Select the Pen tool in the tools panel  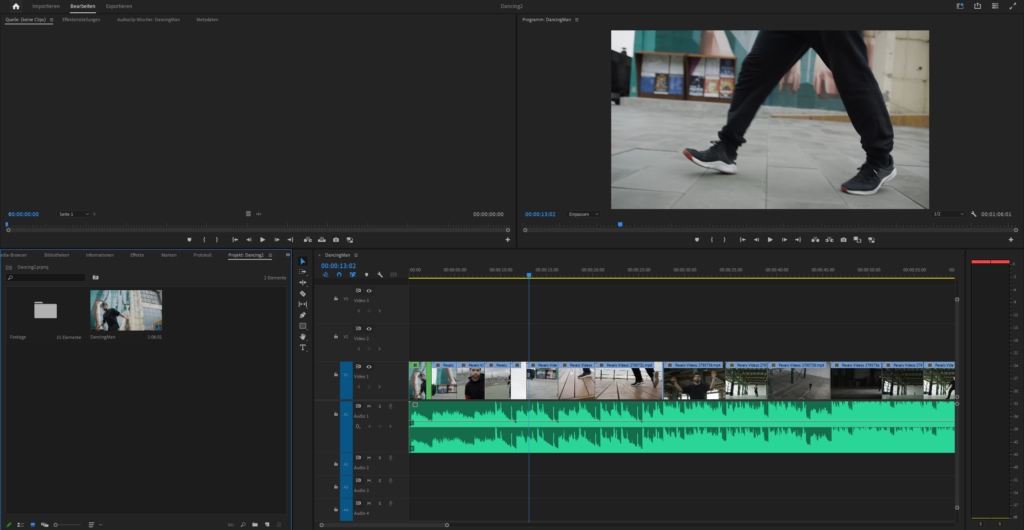coord(303,315)
